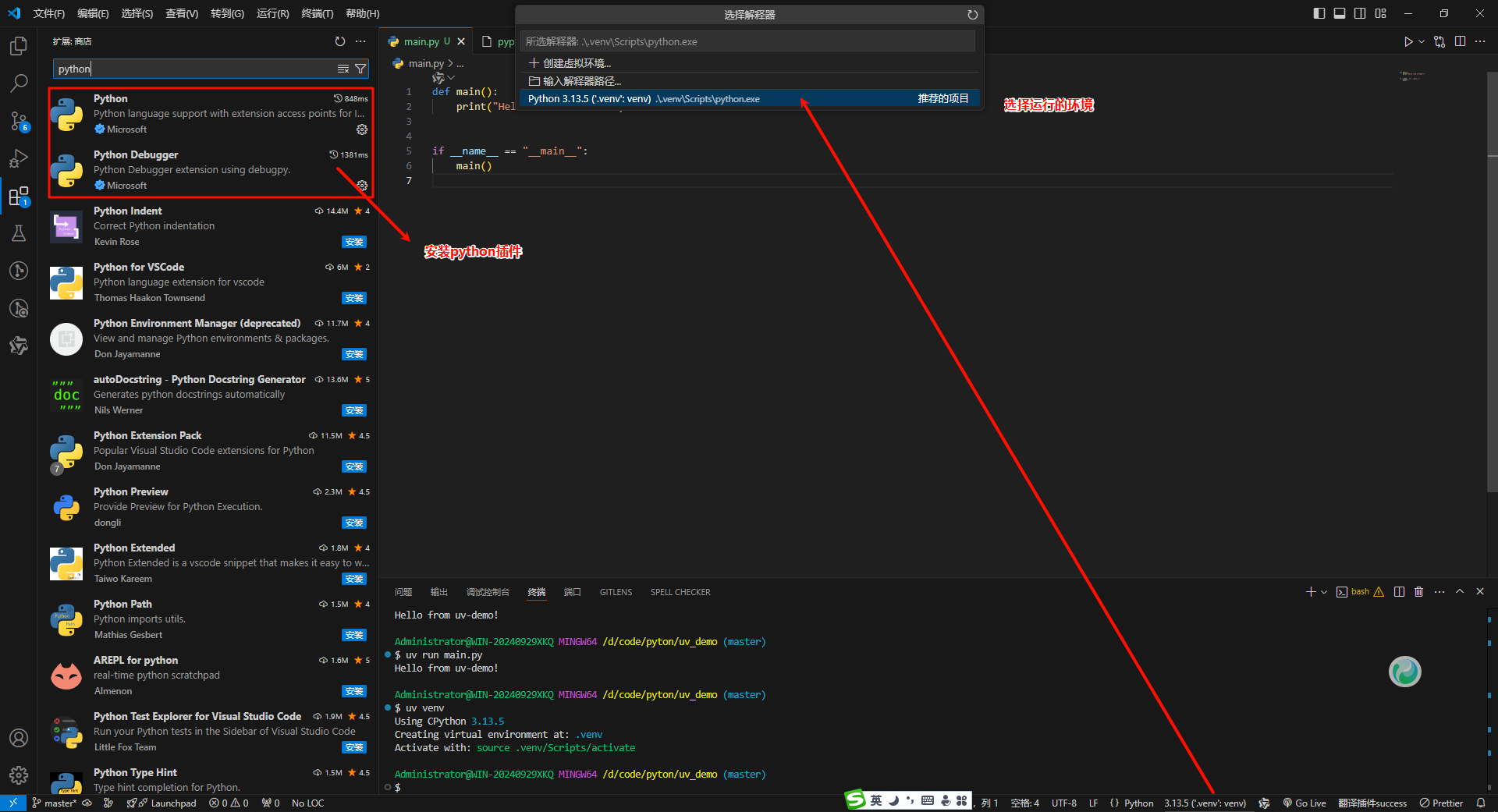Open 文件(F) menu

click(x=49, y=13)
